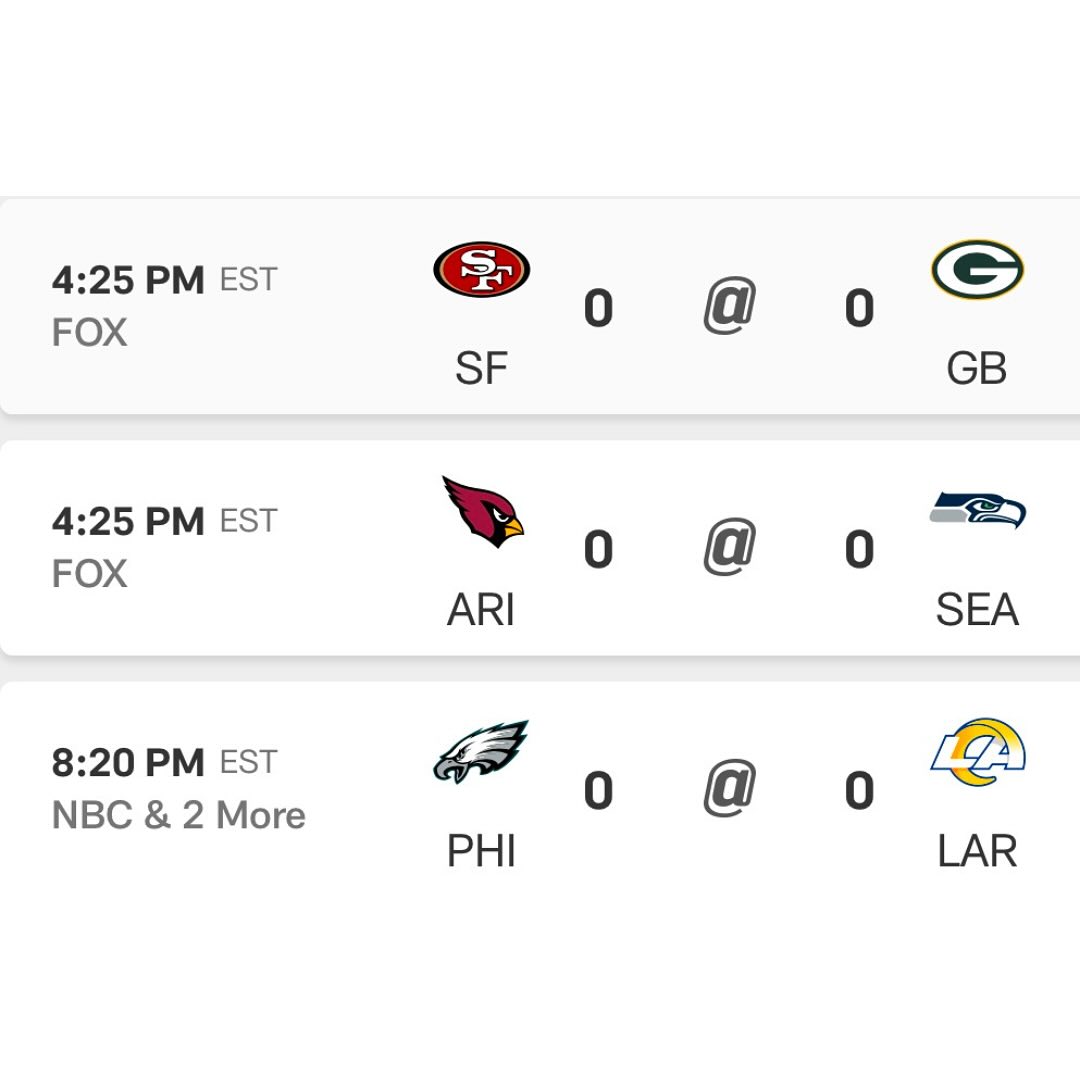Click the @ symbol in PHI vs LAR game
Image resolution: width=1080 pixels, height=1080 pixels.
[x=729, y=787]
